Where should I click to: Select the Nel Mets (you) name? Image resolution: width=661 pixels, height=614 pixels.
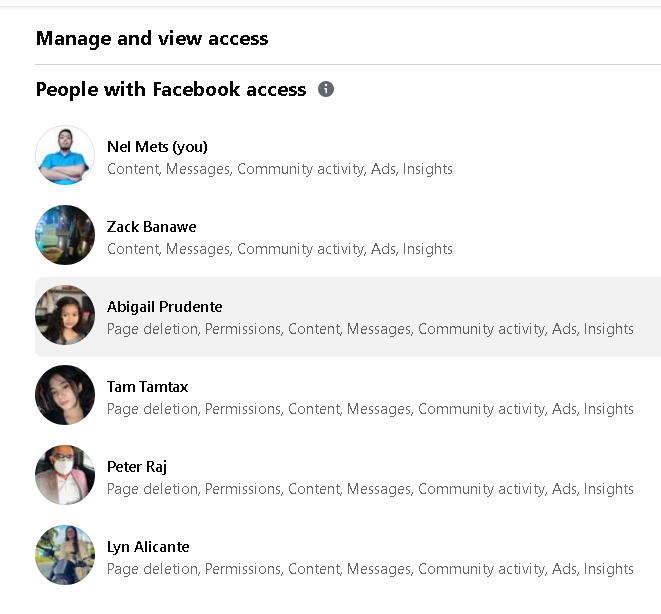point(157,147)
